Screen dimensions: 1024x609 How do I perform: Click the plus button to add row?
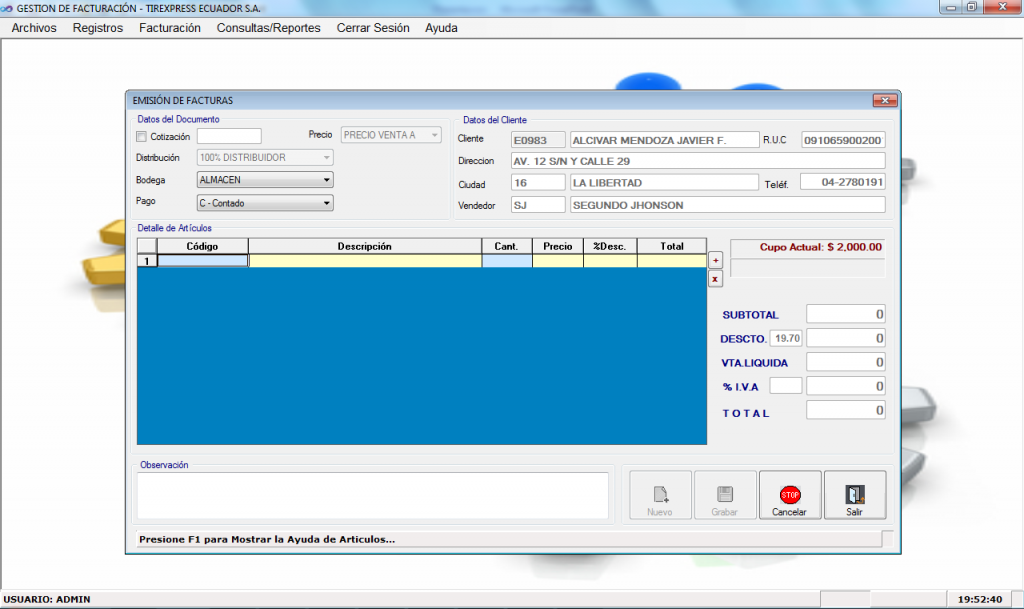715,259
